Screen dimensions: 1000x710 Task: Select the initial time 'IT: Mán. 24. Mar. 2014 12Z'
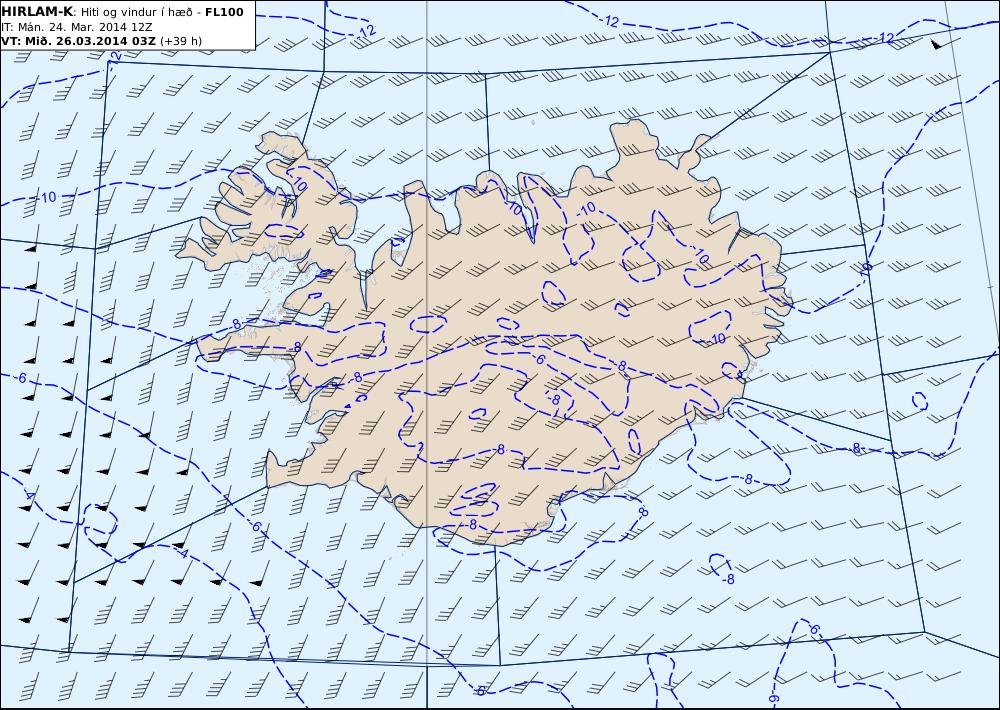click(77, 27)
